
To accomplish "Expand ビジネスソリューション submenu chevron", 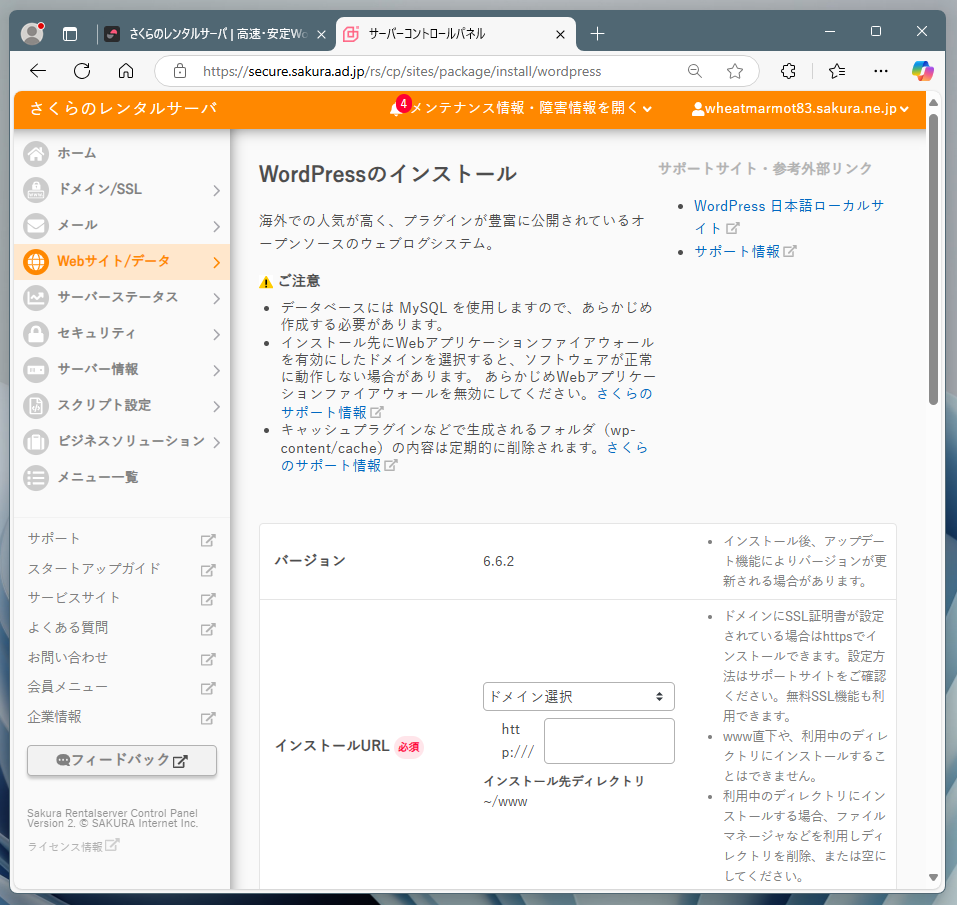I will (217, 442).
